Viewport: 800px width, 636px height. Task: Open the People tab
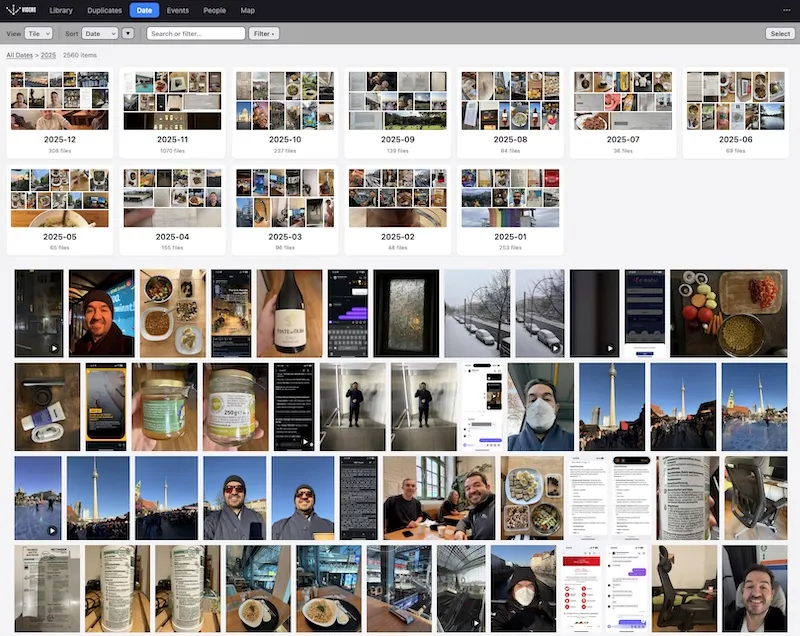pyautogui.click(x=214, y=10)
